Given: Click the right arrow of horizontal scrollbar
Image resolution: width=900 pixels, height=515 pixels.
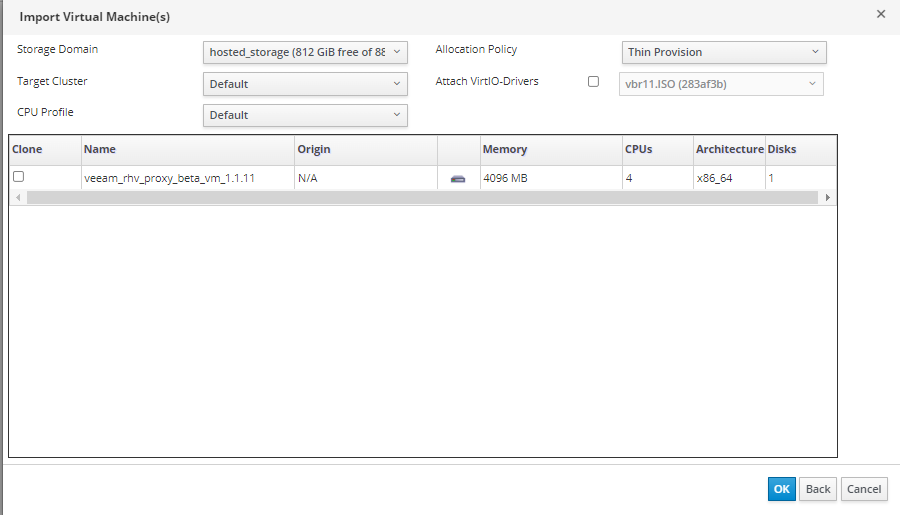Looking at the screenshot, I should tap(827, 198).
